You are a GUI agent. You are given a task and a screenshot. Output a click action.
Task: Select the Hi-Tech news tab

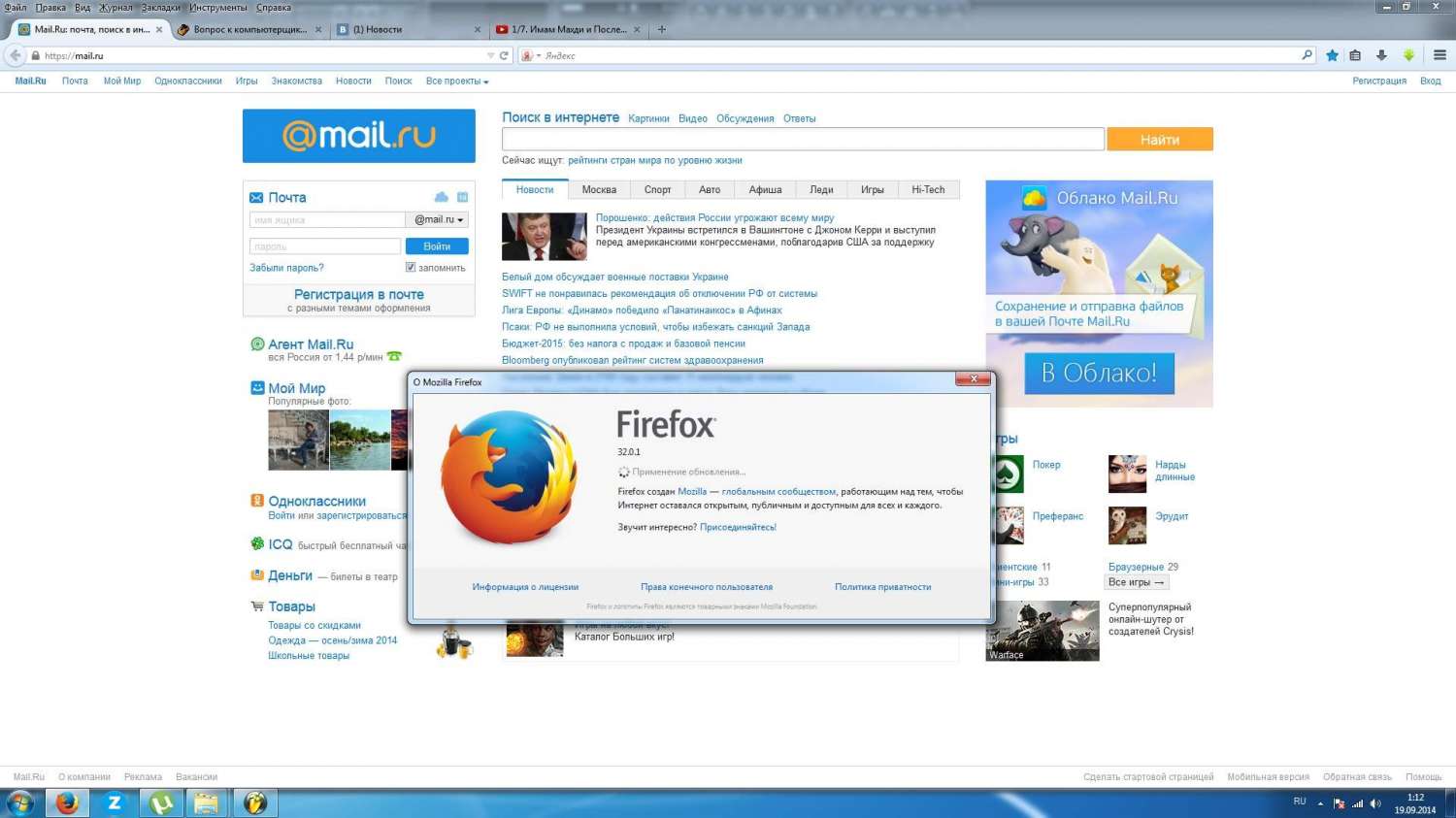pos(928,190)
